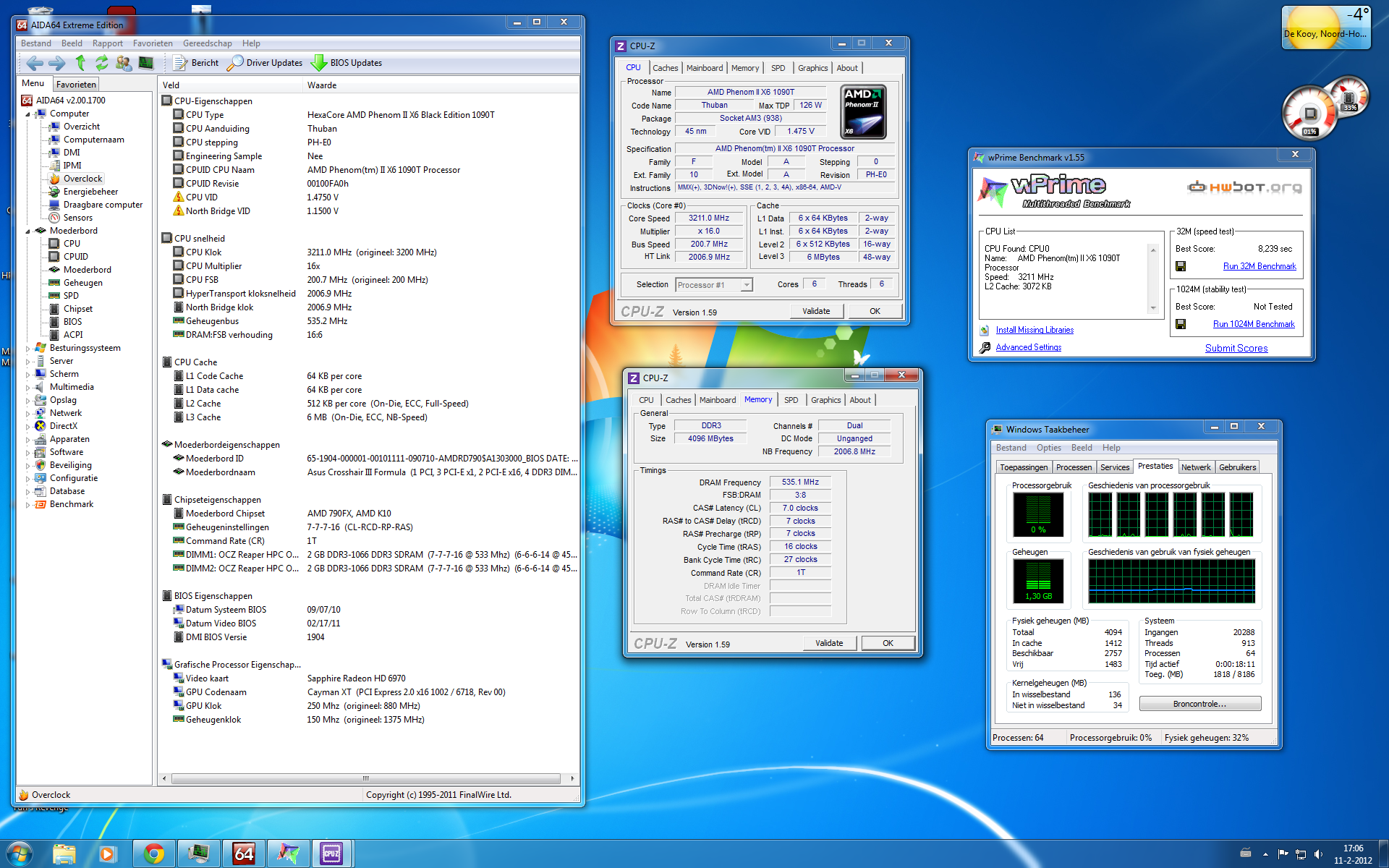
Task: Select Chipset in the AIDA64 tree
Action: tap(71, 309)
